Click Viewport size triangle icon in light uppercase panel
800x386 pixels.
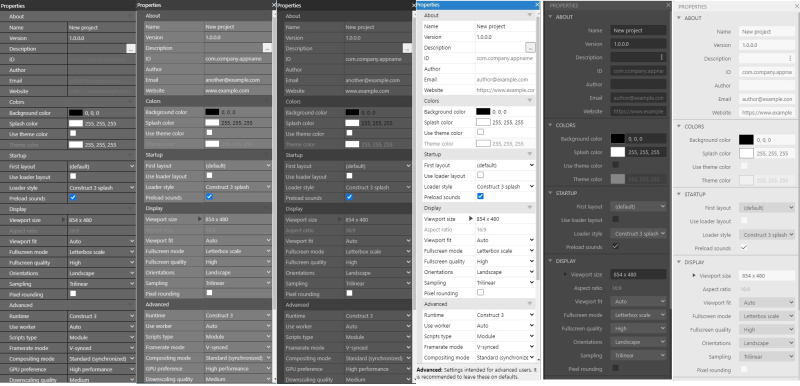694,275
